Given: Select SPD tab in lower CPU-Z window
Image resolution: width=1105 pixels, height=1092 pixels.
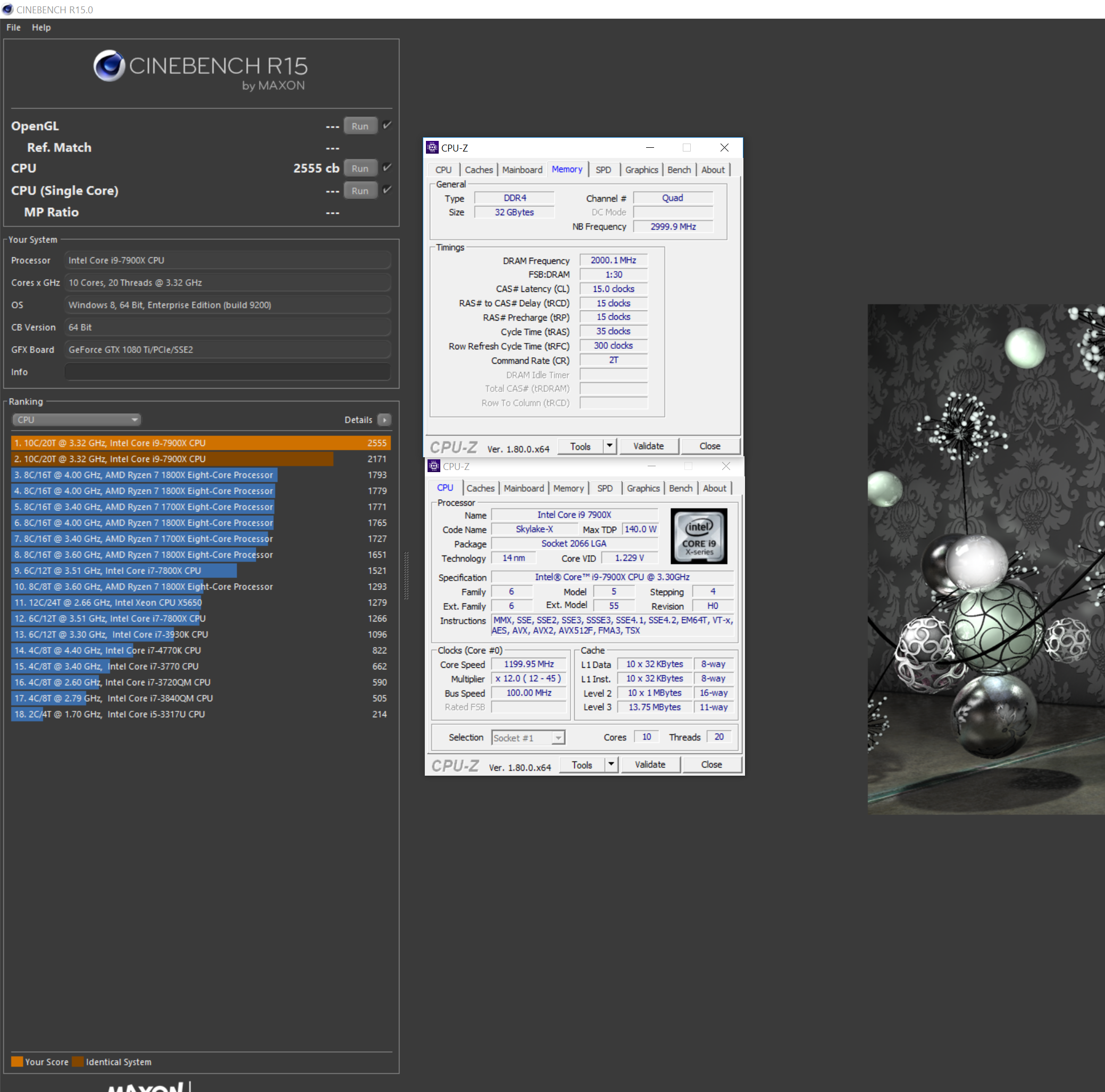Looking at the screenshot, I should (x=605, y=488).
